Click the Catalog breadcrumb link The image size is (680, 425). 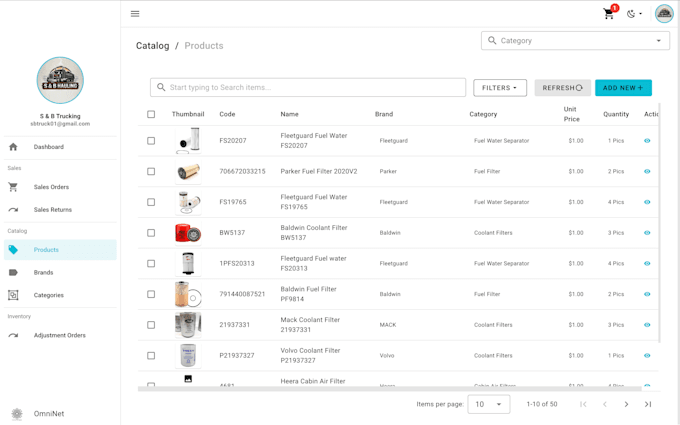coord(153,46)
